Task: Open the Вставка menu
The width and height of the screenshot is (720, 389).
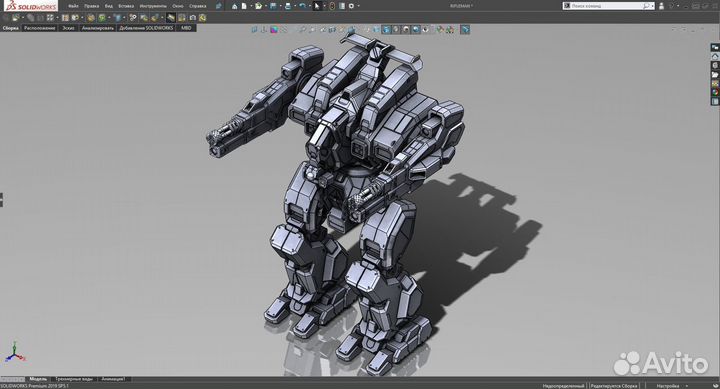Action: (126, 6)
